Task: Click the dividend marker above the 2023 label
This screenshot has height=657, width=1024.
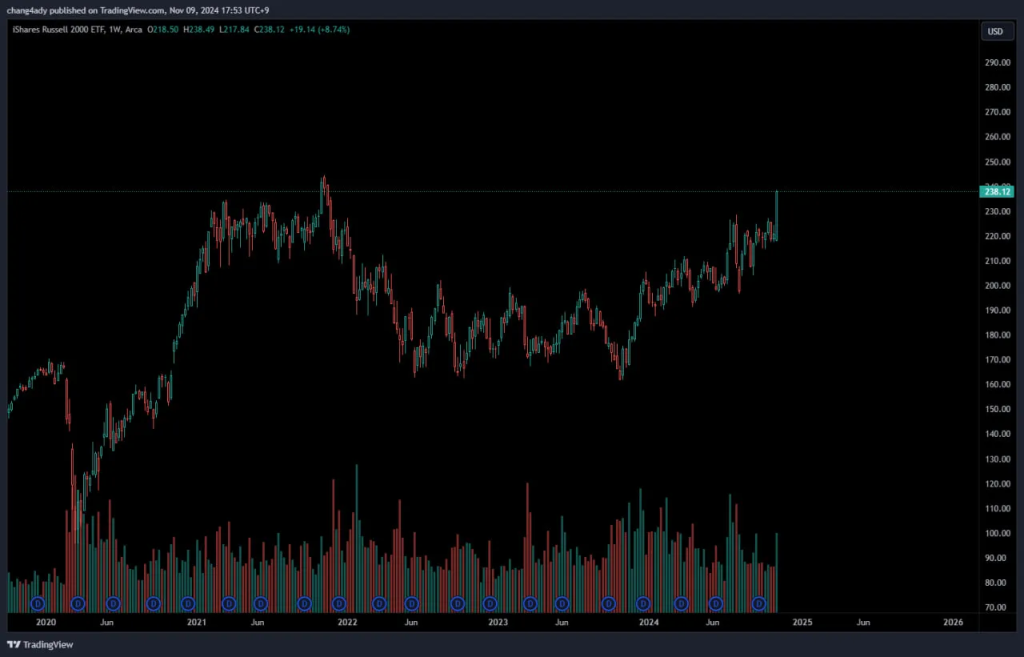Action: tap(489, 604)
